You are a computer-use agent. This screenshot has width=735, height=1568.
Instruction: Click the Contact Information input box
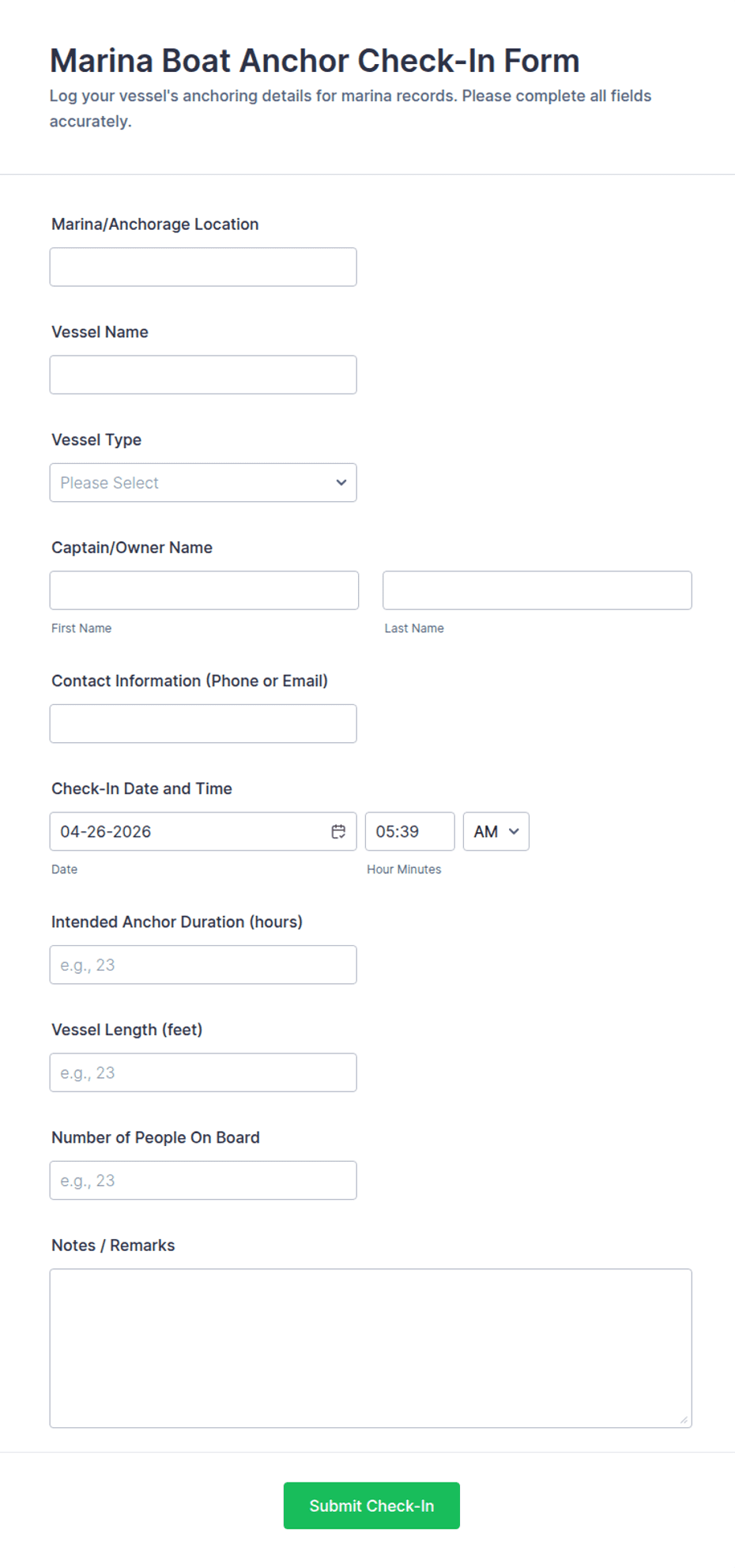202,724
